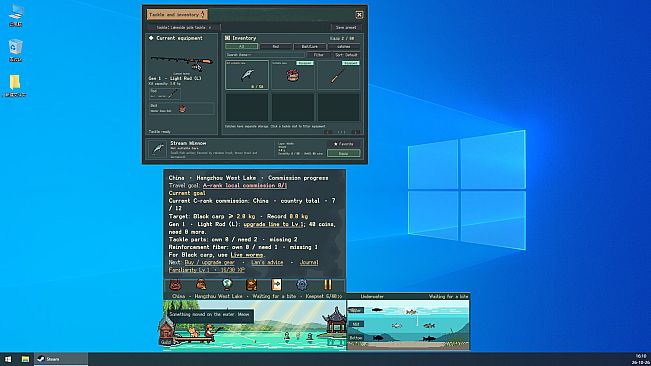Open File Explorer from the taskbar

click(x=25, y=359)
